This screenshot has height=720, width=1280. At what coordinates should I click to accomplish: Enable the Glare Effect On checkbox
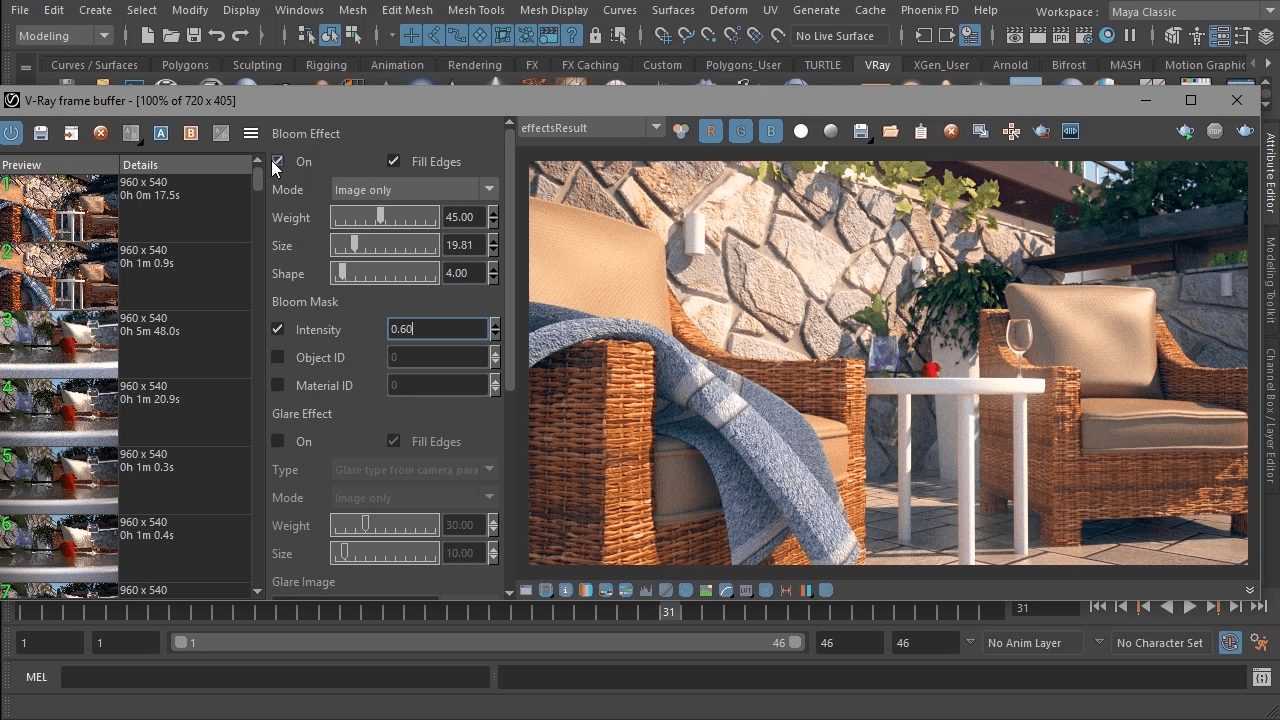277,441
